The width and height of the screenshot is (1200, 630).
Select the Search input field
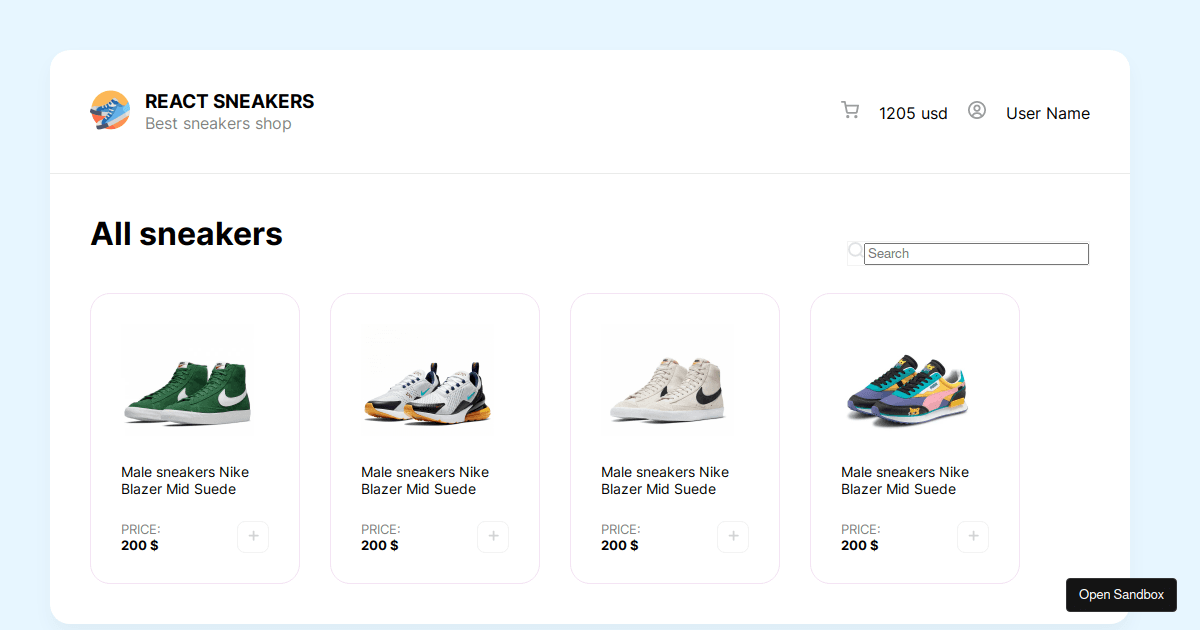point(975,253)
